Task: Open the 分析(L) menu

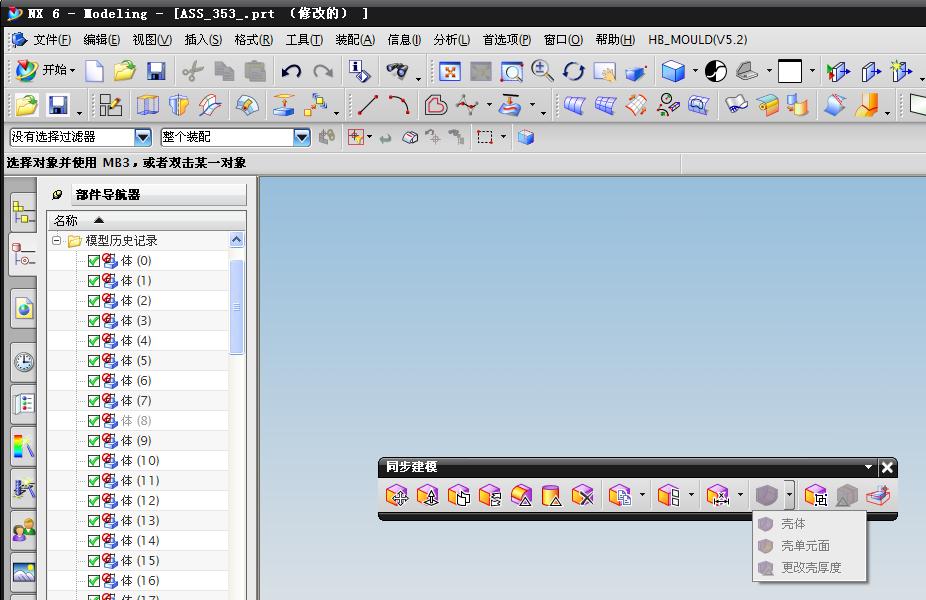Action: coord(451,40)
